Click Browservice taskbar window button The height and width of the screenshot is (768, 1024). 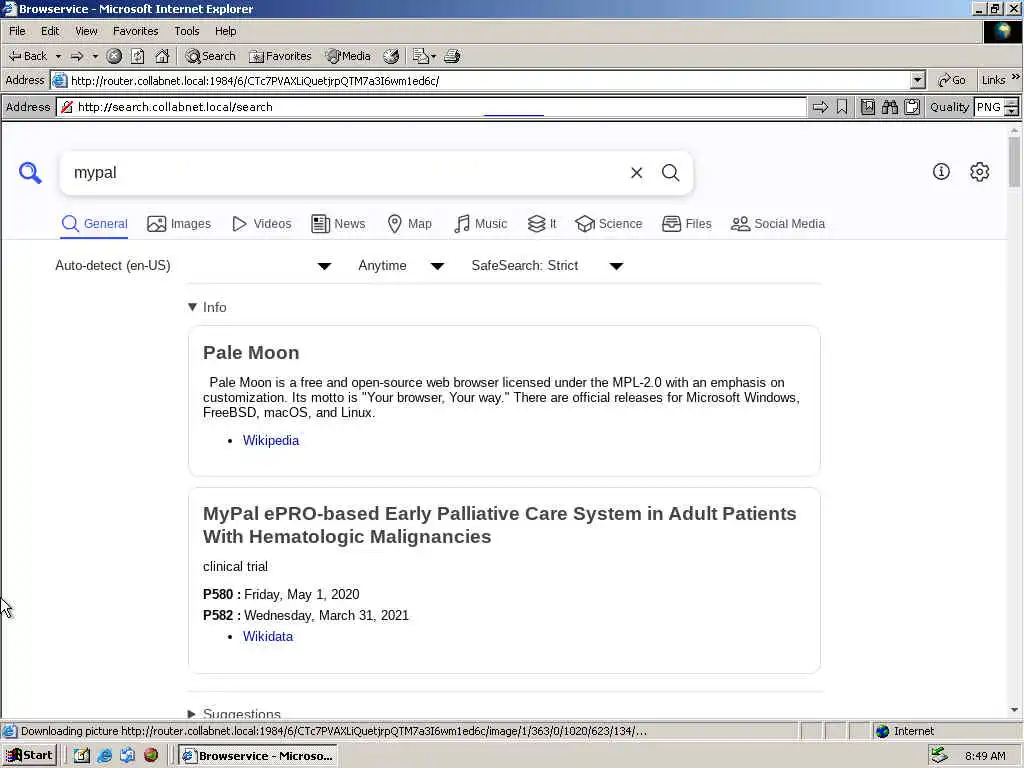tap(258, 756)
